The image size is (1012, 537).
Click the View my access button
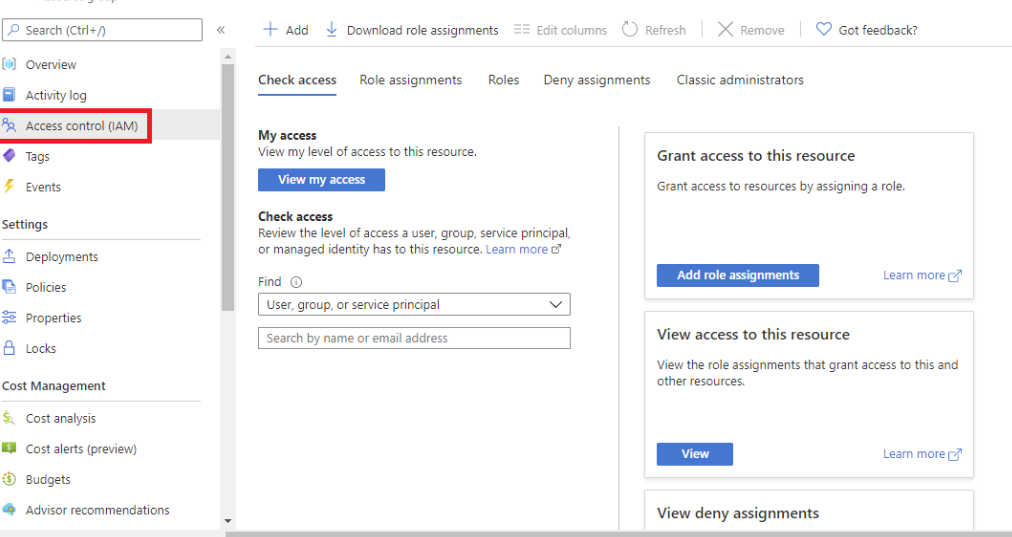click(321, 179)
